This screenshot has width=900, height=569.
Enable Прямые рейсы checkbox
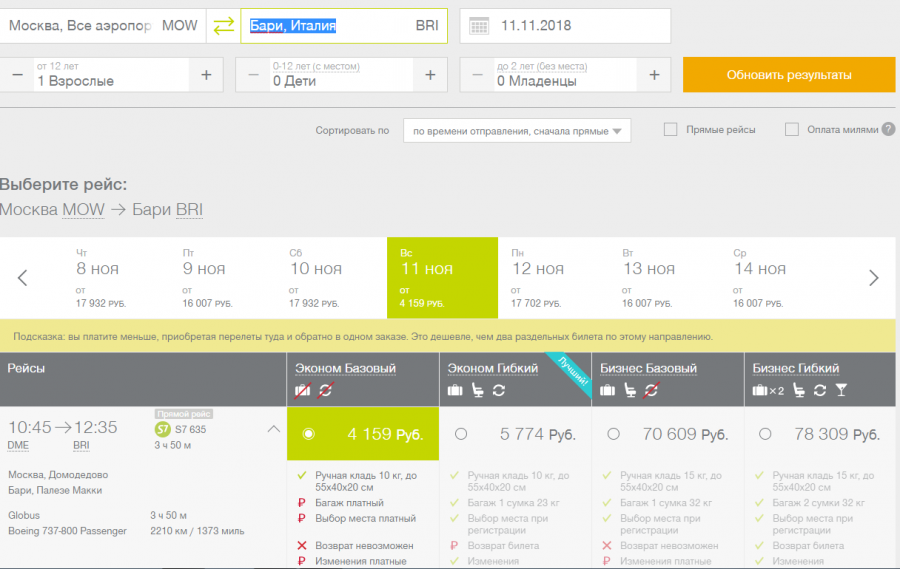[670, 130]
